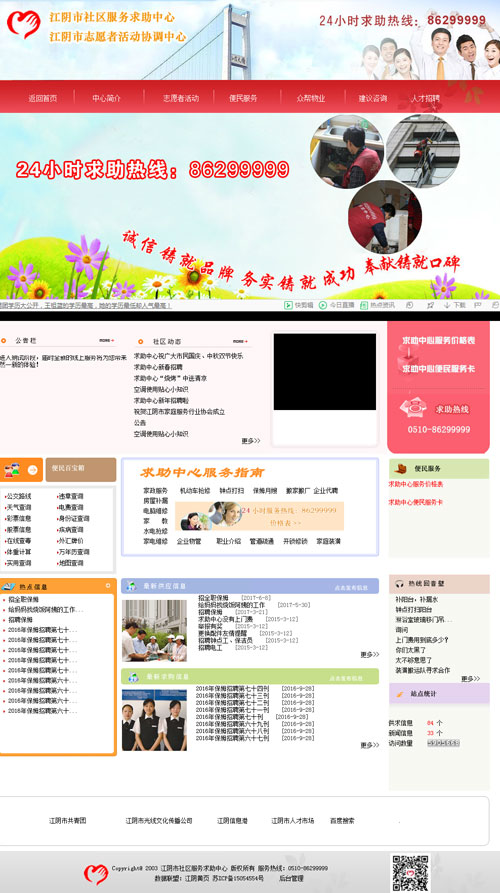Image resolution: width=500 pixels, height=893 pixels.
Task: Click the red heart logo in header
Action: point(23,24)
